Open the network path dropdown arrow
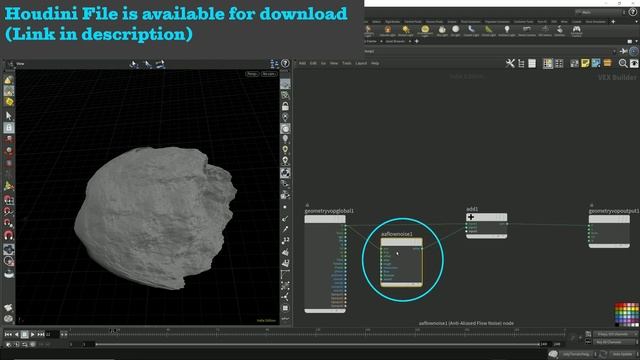640x360 pixels. 614,51
